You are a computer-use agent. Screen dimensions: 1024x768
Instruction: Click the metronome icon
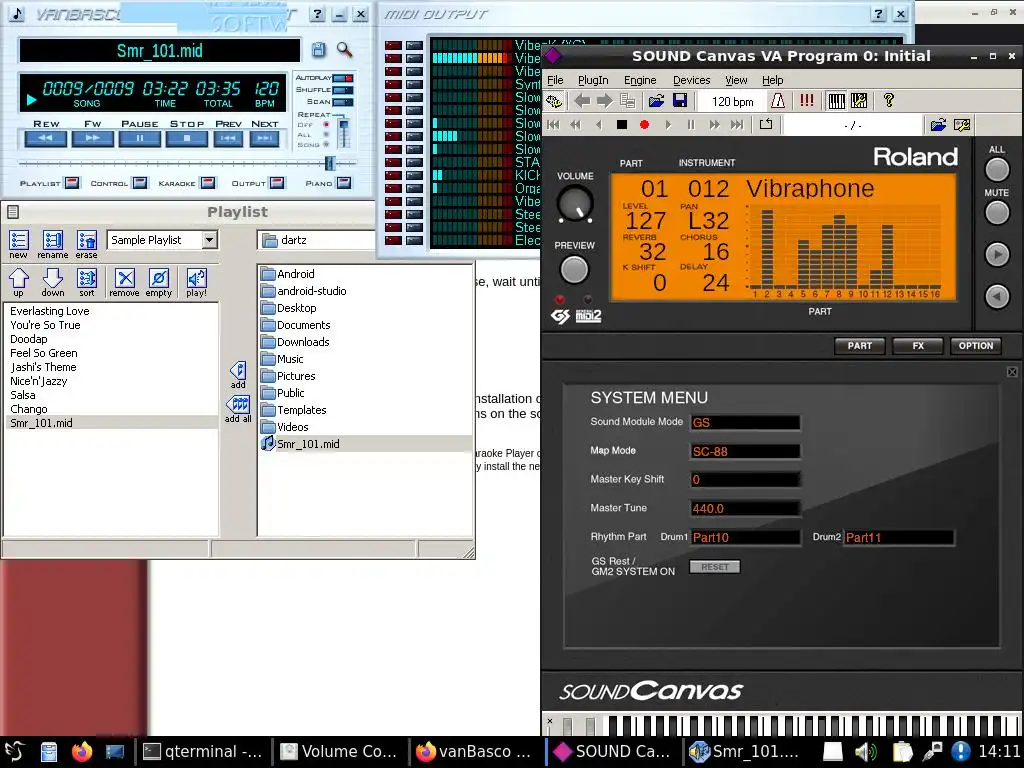tap(778, 101)
